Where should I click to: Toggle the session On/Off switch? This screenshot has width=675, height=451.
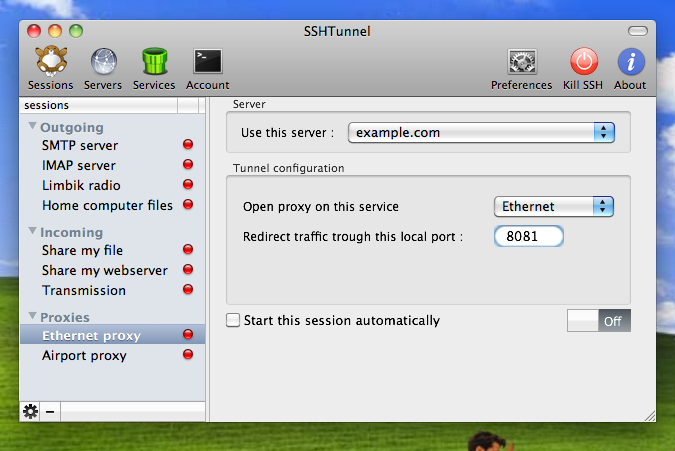tap(599, 321)
